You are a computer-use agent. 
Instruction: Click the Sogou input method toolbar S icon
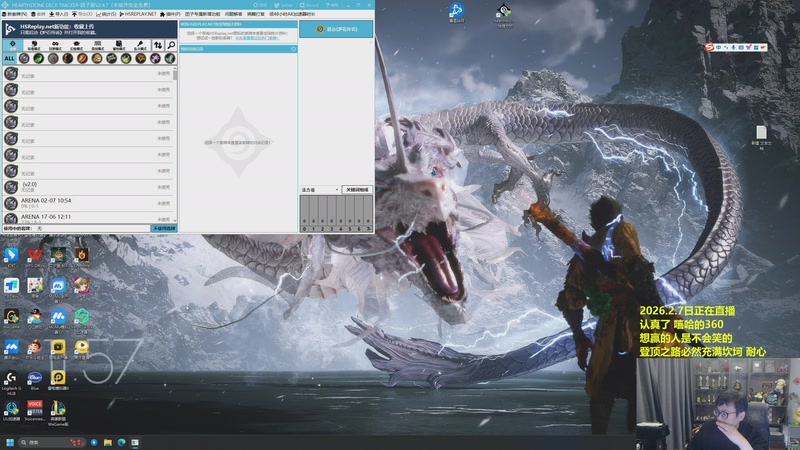point(709,47)
